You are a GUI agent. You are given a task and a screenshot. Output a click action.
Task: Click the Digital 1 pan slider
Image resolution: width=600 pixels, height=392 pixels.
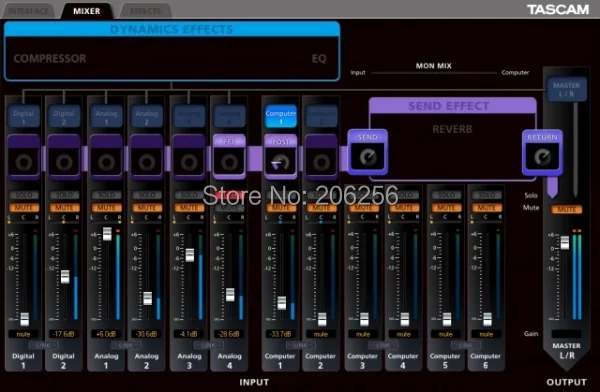pos(23,222)
